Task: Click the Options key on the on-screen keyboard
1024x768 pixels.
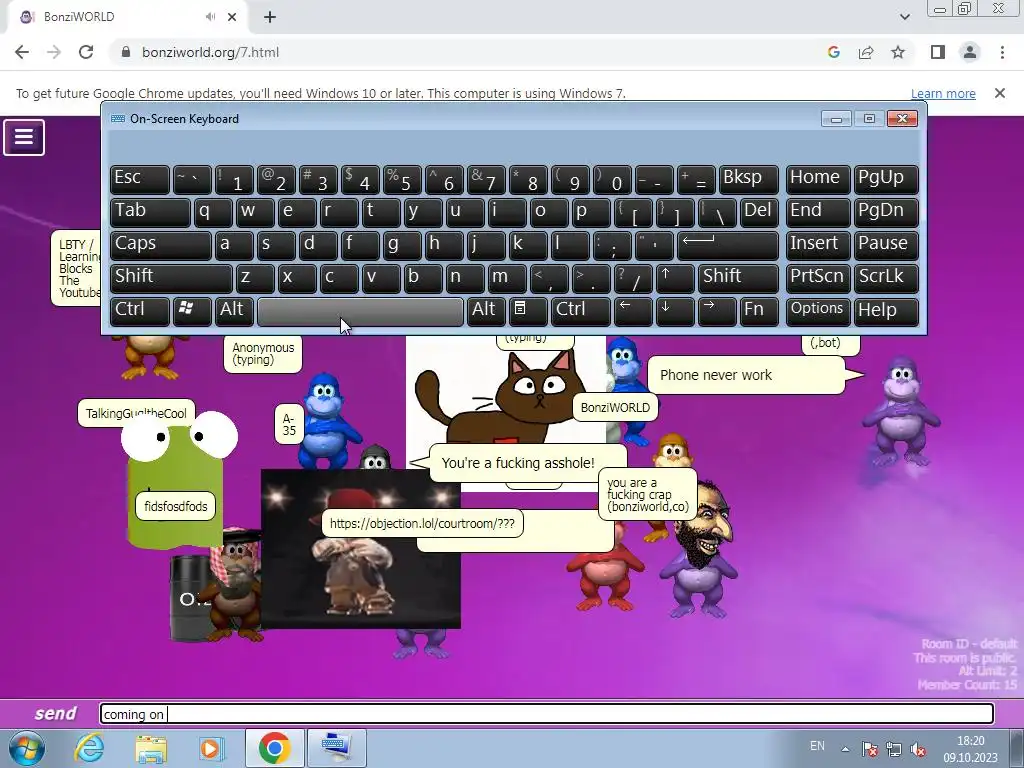Action: tap(818, 310)
